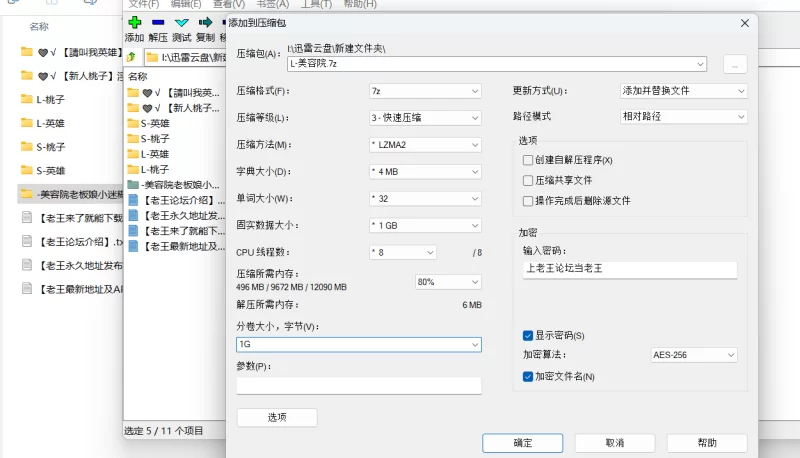The image size is (800, 458).
Task: Click S-英雄 folder icon in Explorer window
Action: click(27, 170)
